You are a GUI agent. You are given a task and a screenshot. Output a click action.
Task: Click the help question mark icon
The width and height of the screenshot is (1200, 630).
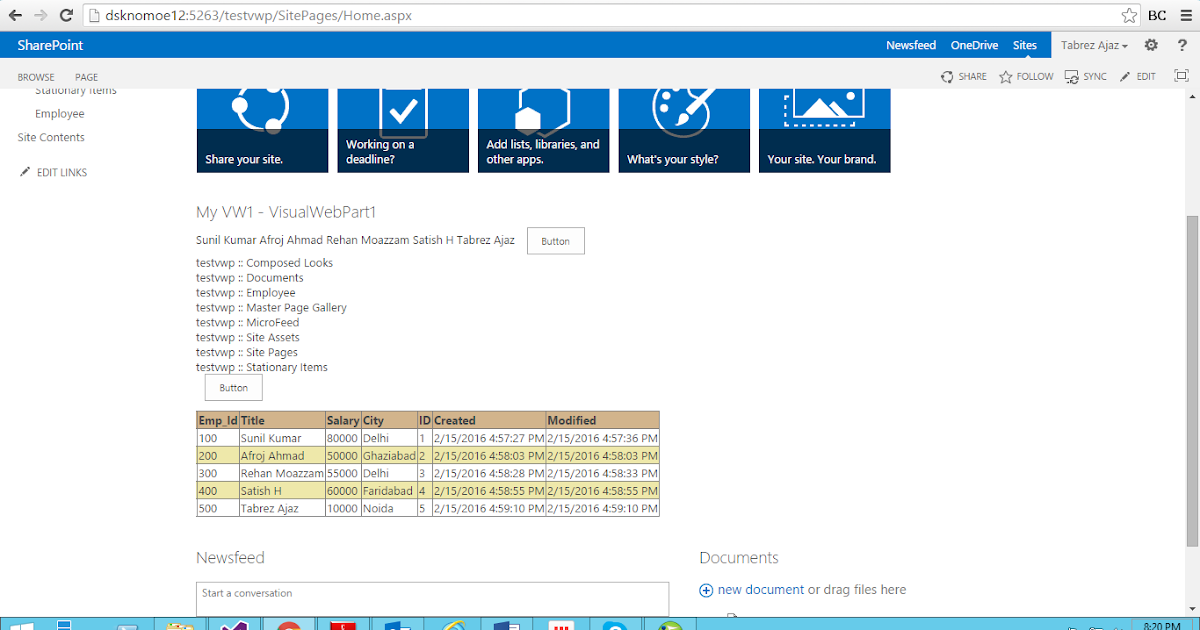(1183, 45)
